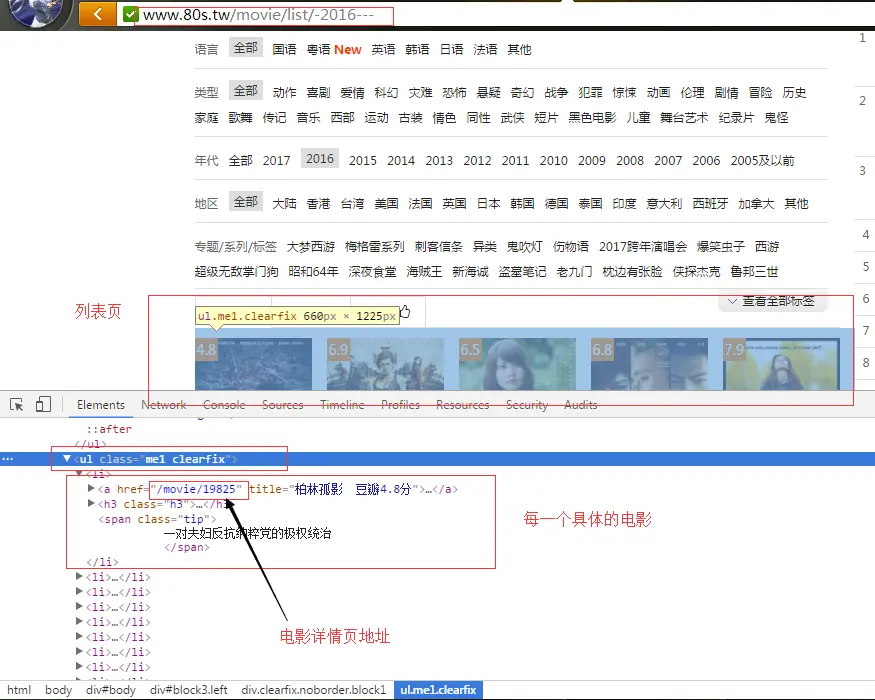Expand the a href /movie/19825 node
875x700 pixels.
click(91, 488)
